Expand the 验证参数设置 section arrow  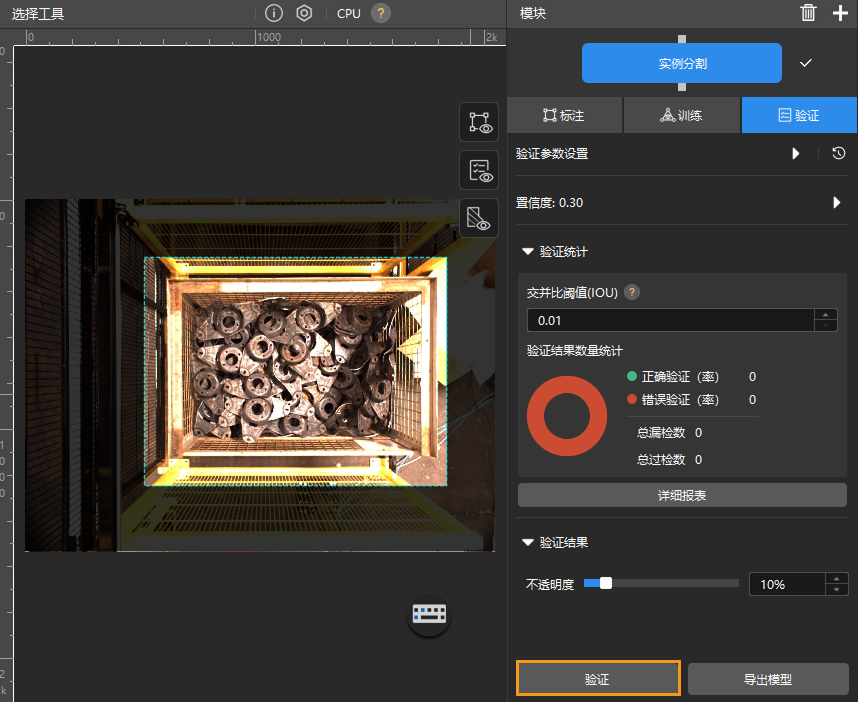click(796, 153)
